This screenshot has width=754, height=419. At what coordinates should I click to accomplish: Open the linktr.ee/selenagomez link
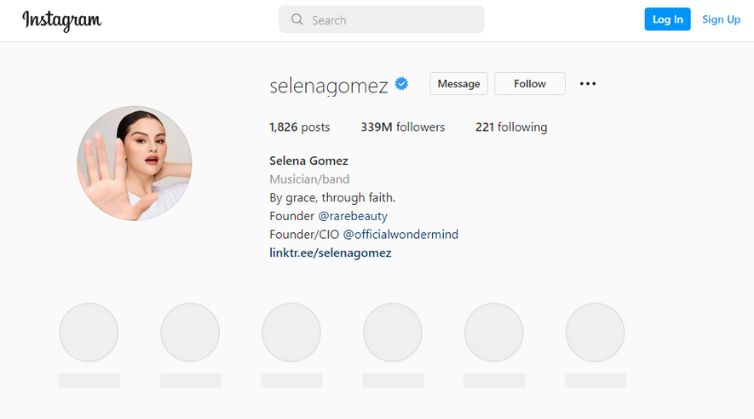click(x=330, y=253)
